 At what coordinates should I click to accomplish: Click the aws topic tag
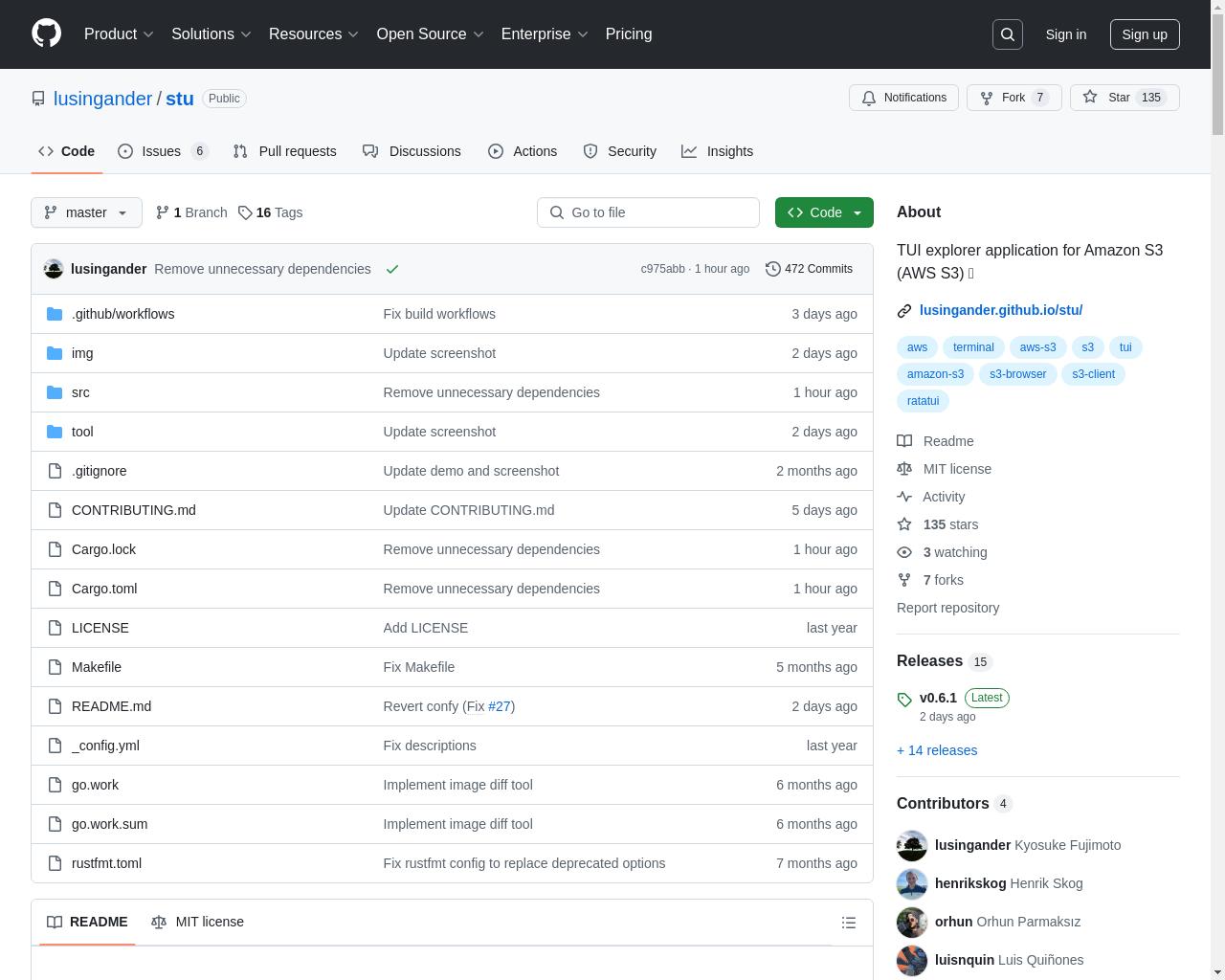click(917, 347)
